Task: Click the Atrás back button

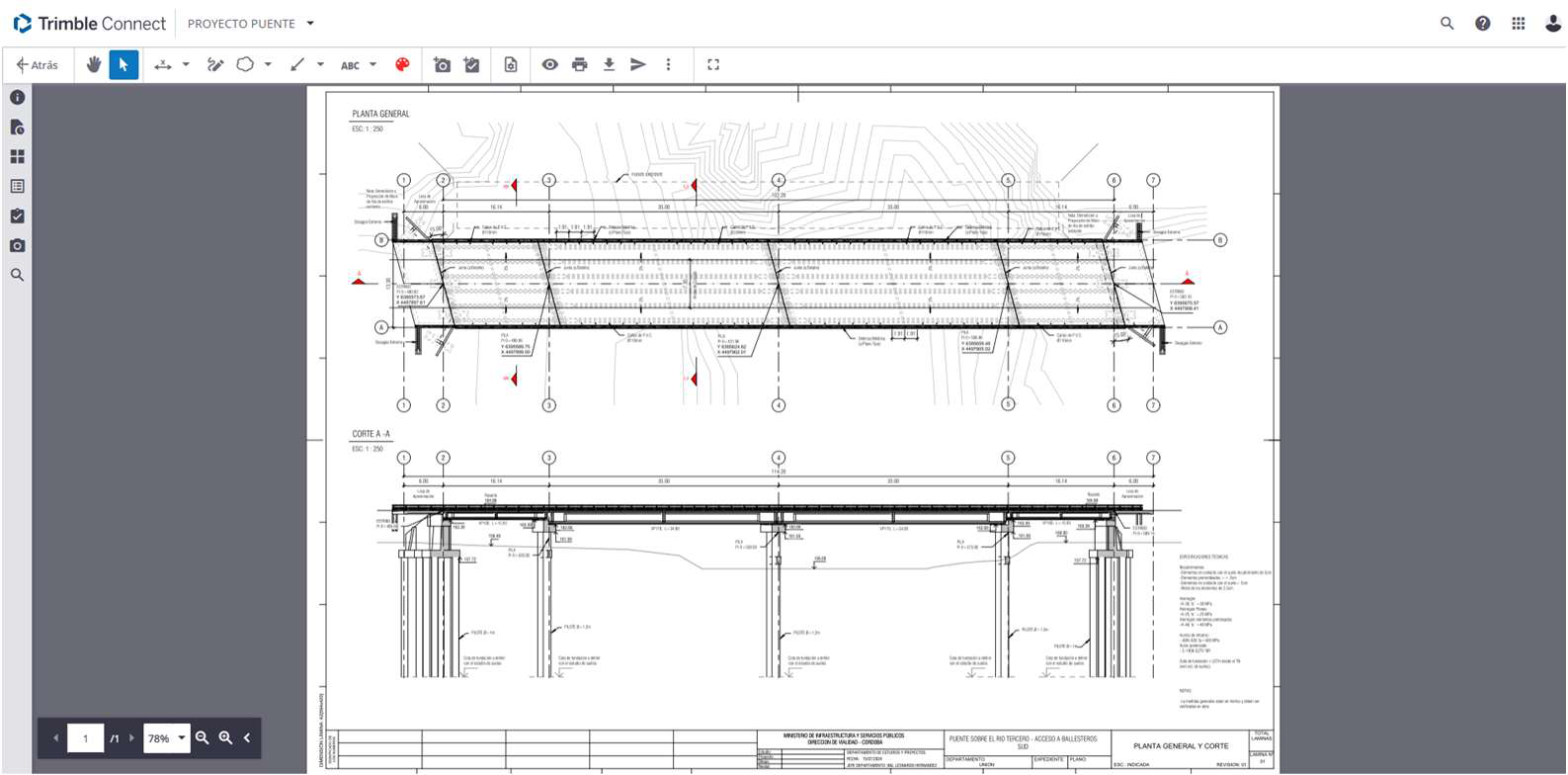Action: click(x=38, y=65)
